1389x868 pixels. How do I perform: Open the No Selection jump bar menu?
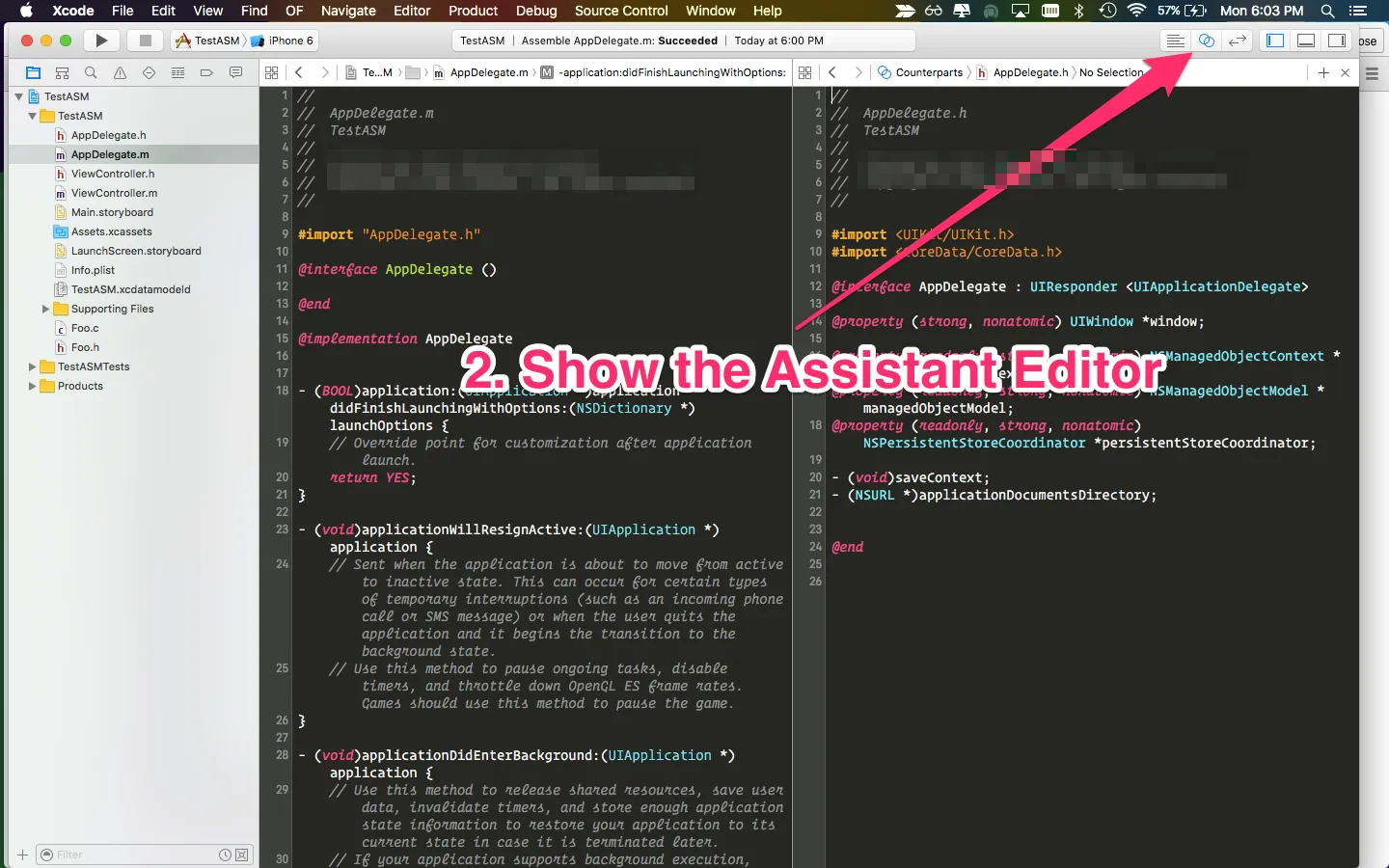[x=1111, y=72]
